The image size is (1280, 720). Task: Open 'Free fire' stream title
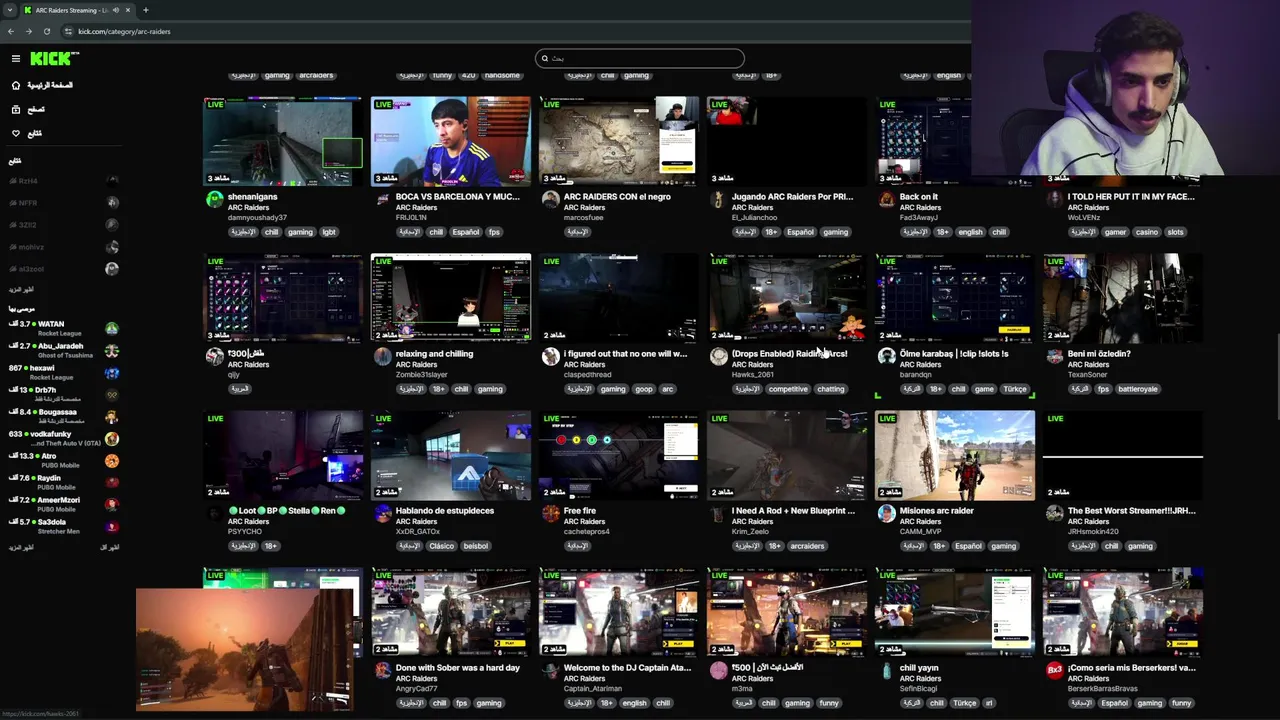(x=580, y=511)
